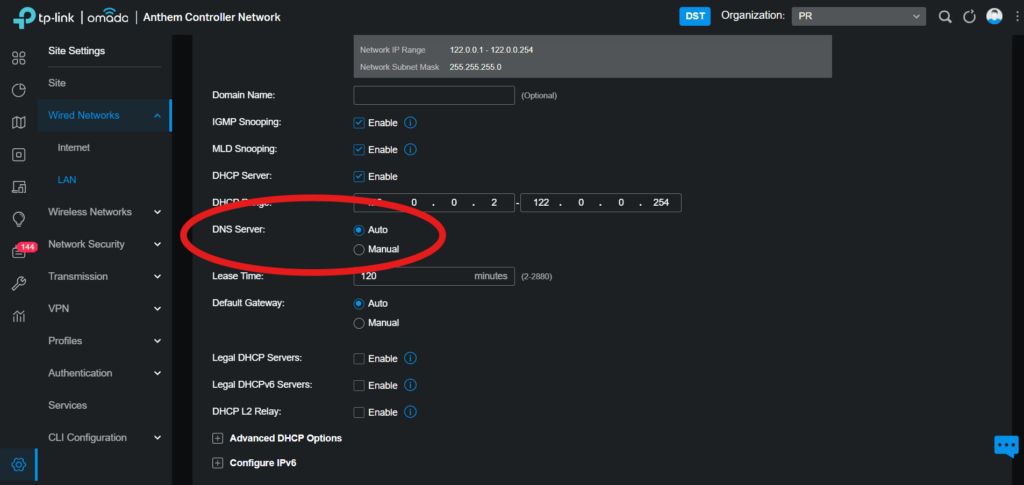Open the Devices icon in left rail
Image resolution: width=1024 pixels, height=485 pixels.
pos(18,155)
